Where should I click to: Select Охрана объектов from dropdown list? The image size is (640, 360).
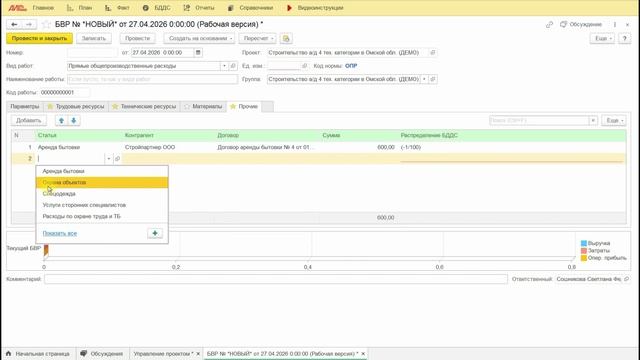coord(102,182)
